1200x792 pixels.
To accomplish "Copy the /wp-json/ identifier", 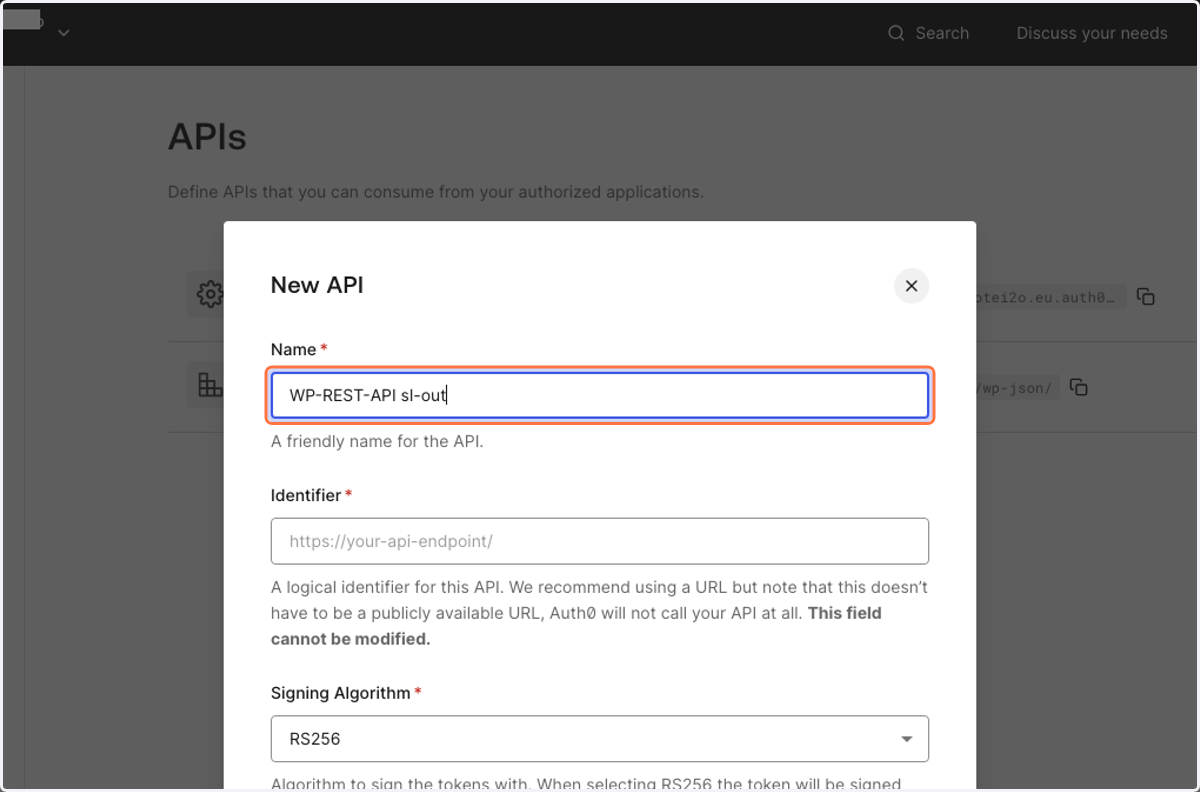I will pyautogui.click(x=1078, y=387).
